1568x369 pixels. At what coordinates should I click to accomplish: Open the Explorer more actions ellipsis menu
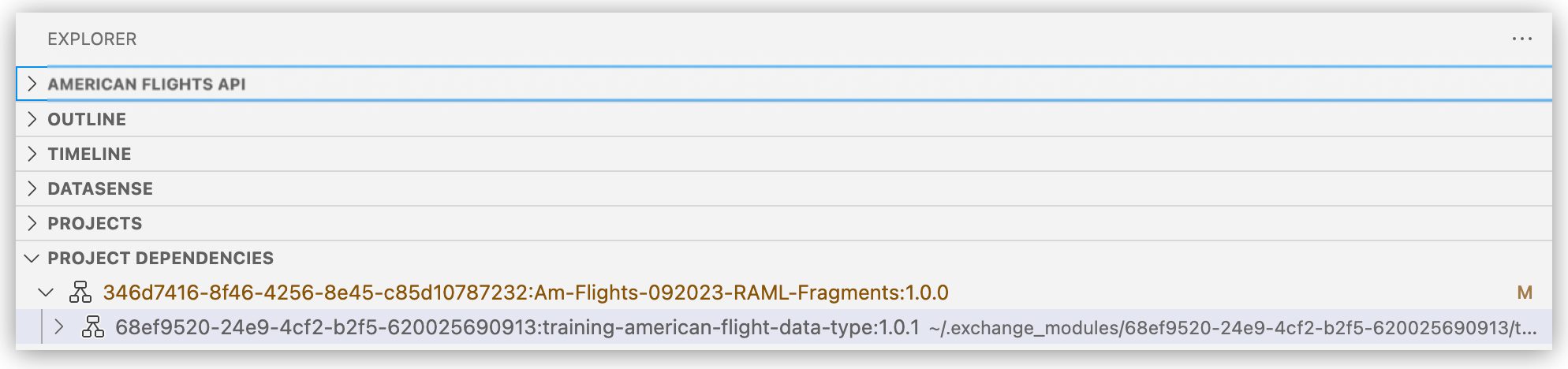click(x=1521, y=39)
